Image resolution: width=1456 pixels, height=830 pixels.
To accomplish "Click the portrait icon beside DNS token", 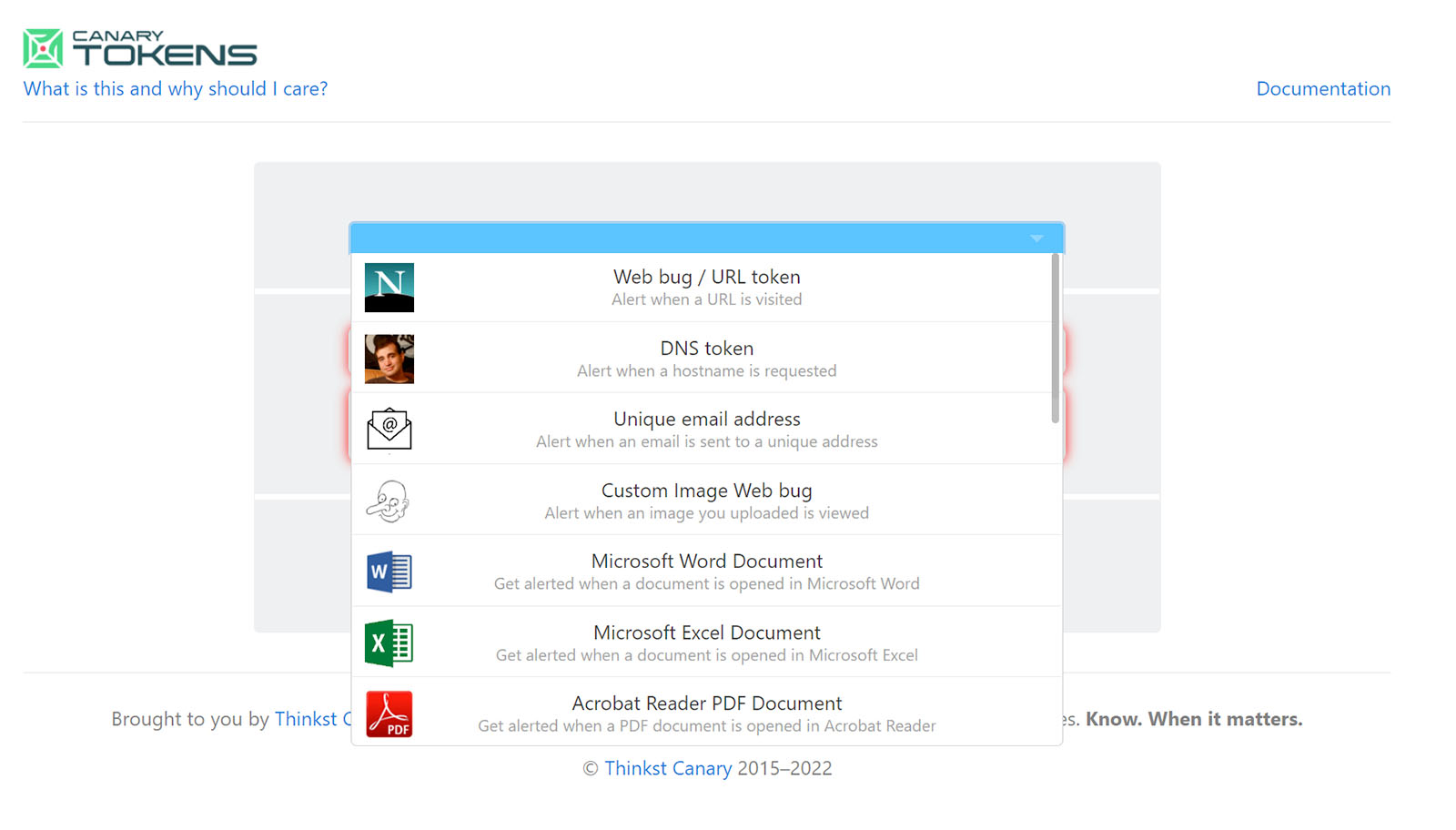I will pyautogui.click(x=389, y=359).
